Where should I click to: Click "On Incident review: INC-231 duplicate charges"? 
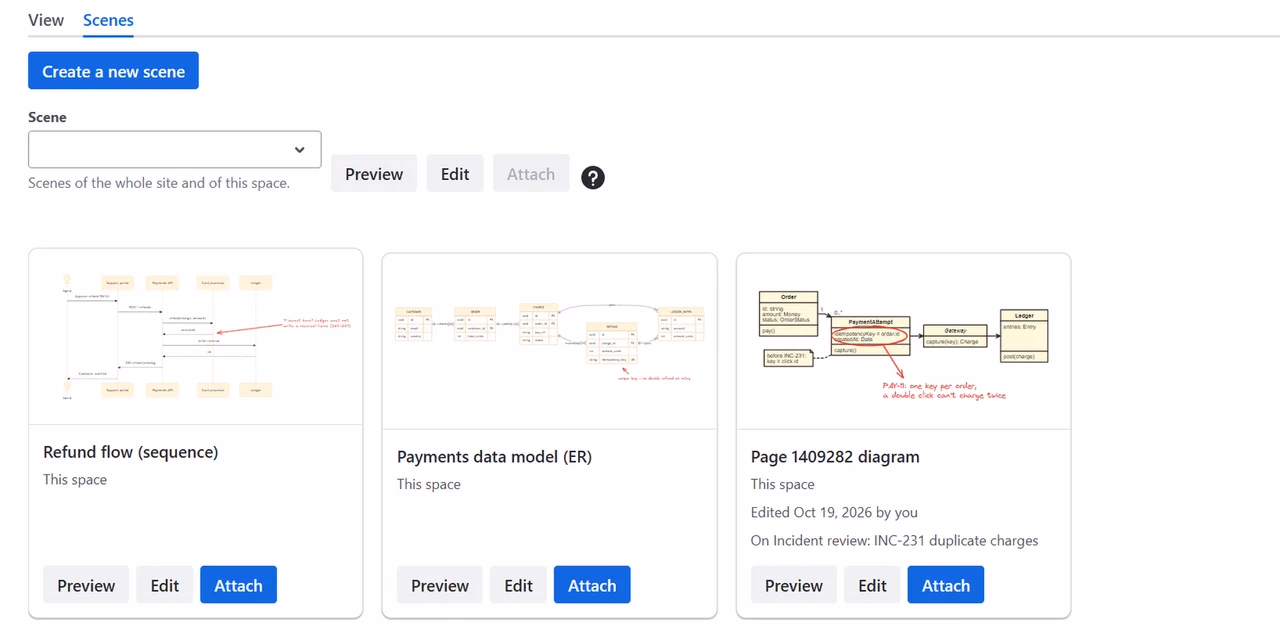895,540
